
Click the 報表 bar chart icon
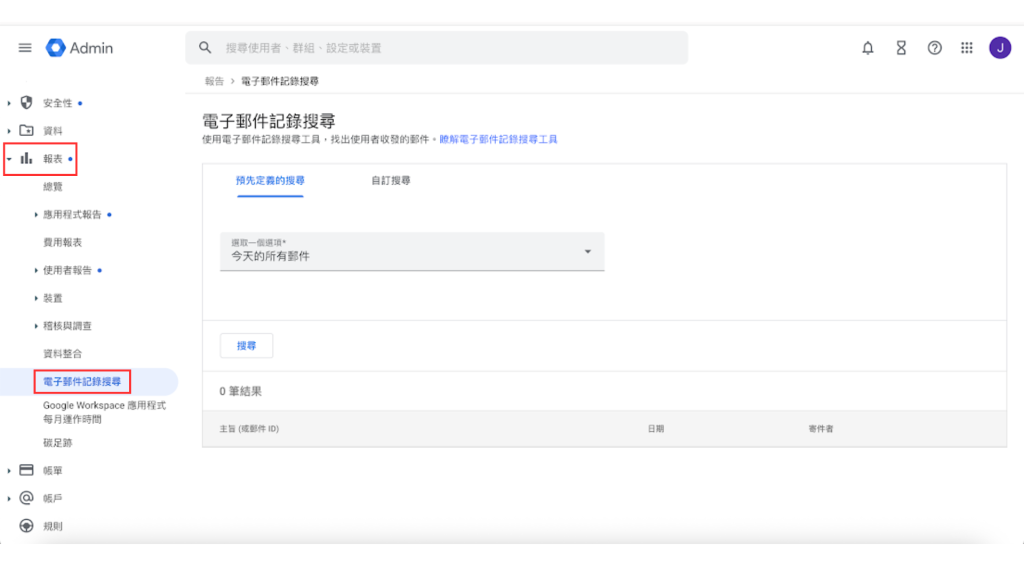[x=26, y=159]
